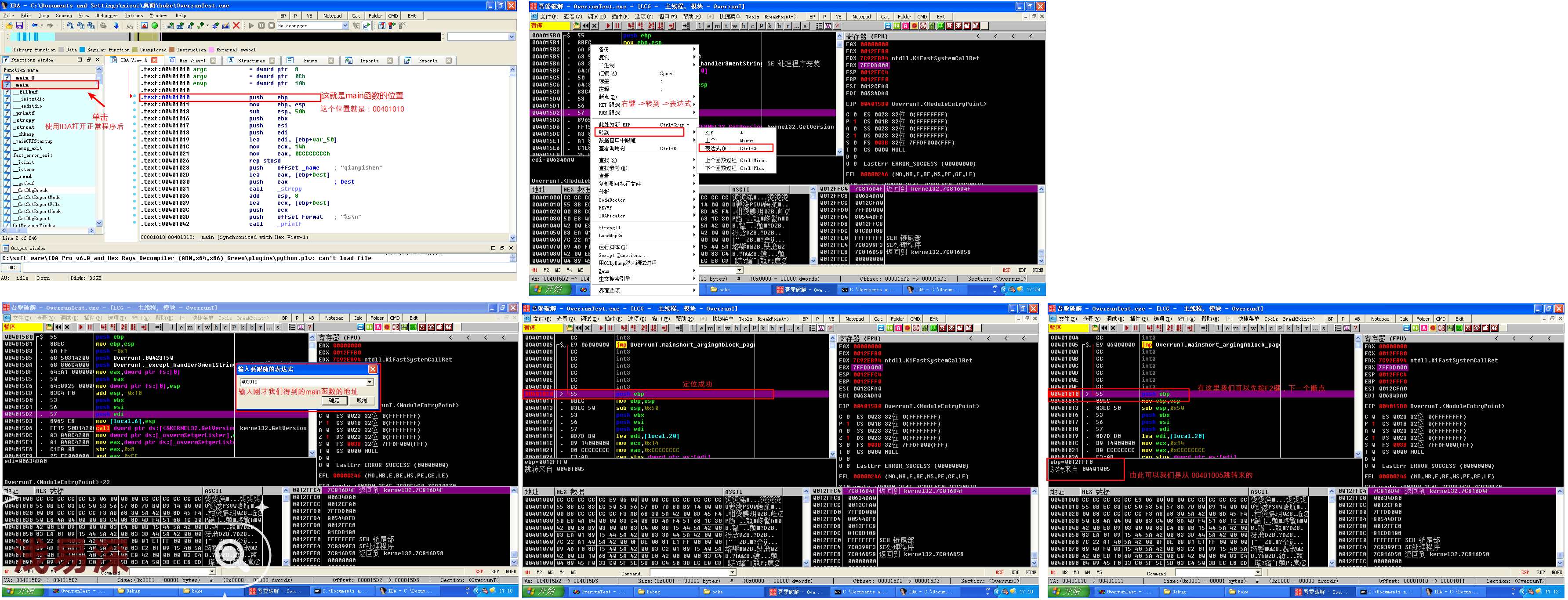Switch to the Structures tab in IDA
The width and height of the screenshot is (1568, 600).
point(251,60)
